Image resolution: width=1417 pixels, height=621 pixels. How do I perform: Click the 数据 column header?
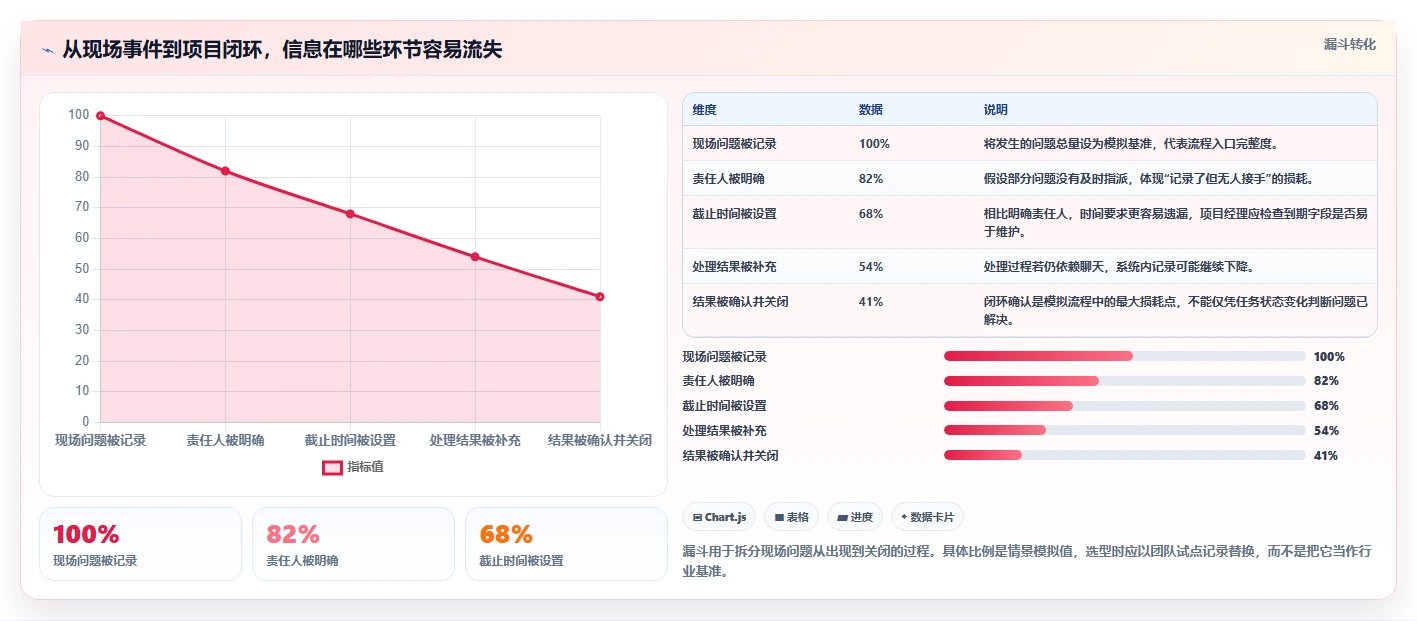point(870,110)
